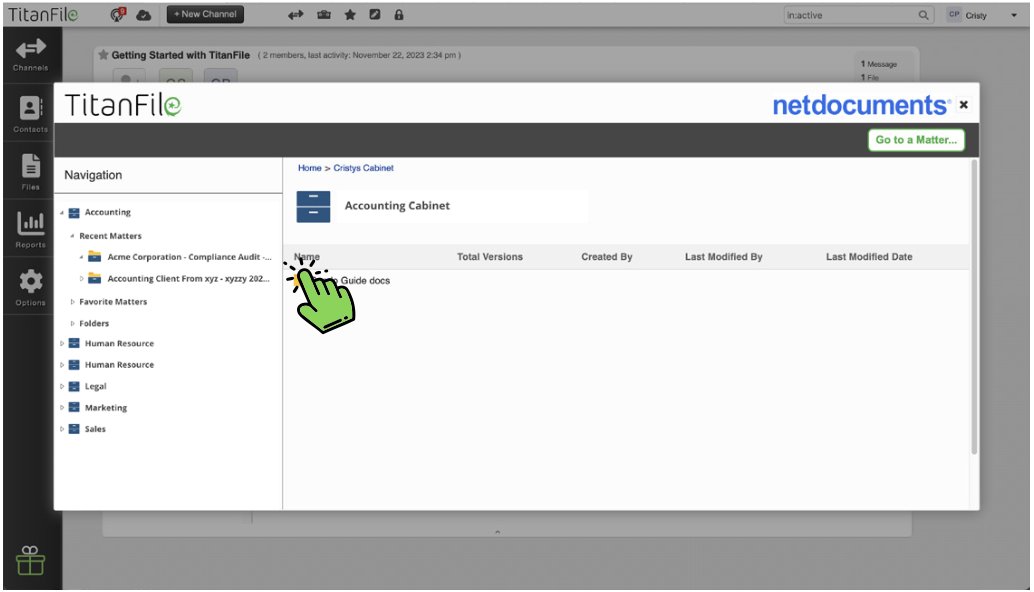
Task: Expand the Favorite Matters node
Action: [72, 302]
